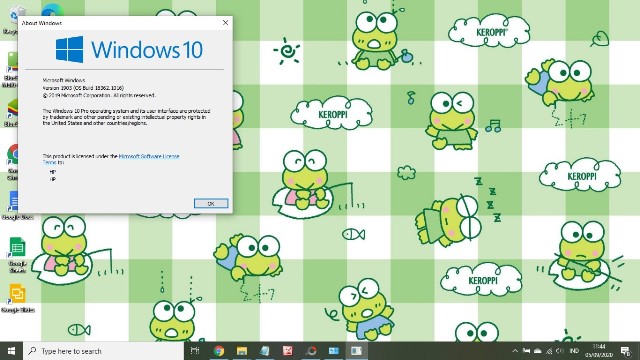Open Google Chrome from the taskbar
Screen dimensions: 640x360
coord(219,351)
